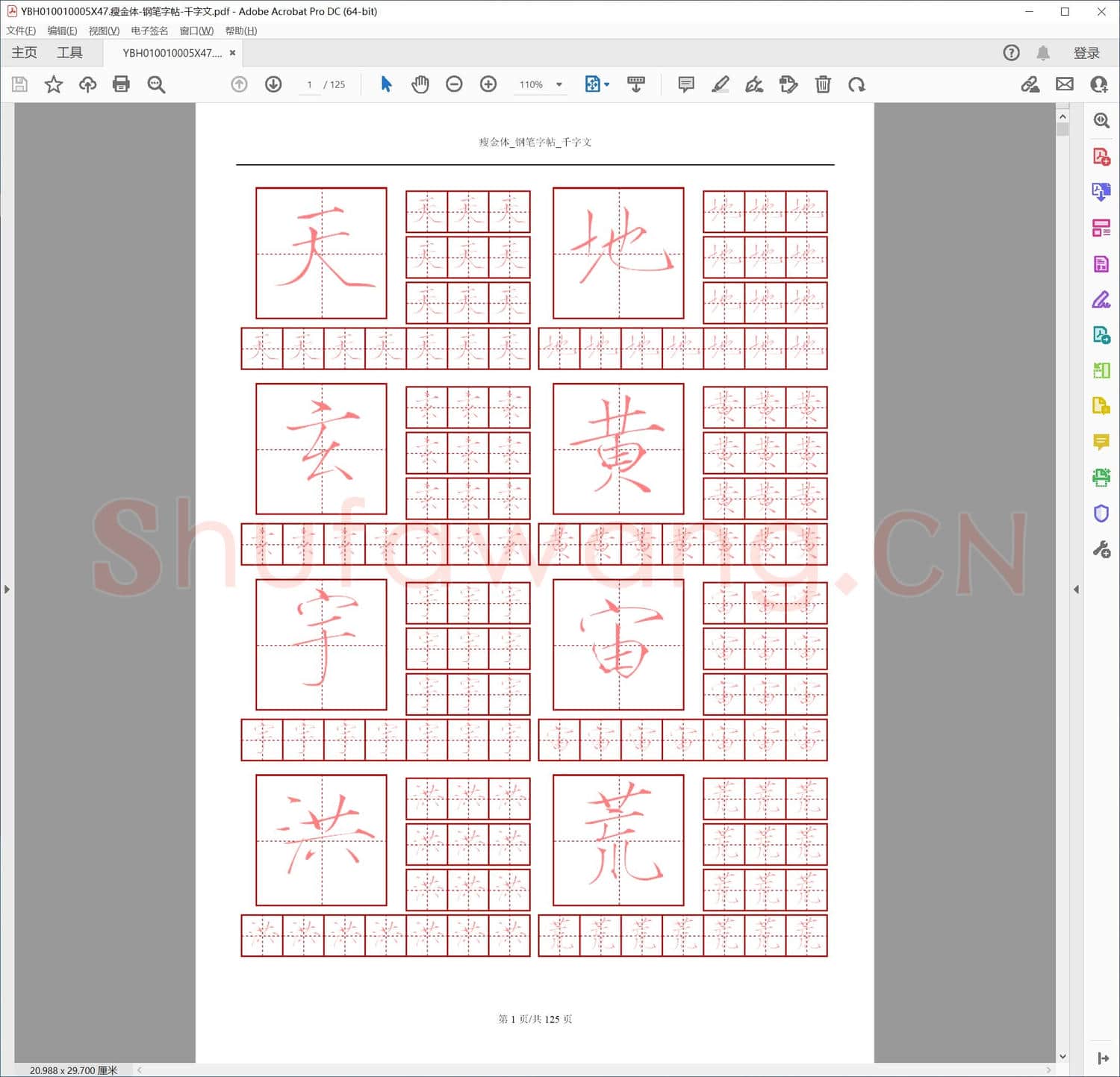The image size is (1120, 1077).
Task: Click the page size 20.988 x 29.700 厘米 text
Action: [73, 1070]
